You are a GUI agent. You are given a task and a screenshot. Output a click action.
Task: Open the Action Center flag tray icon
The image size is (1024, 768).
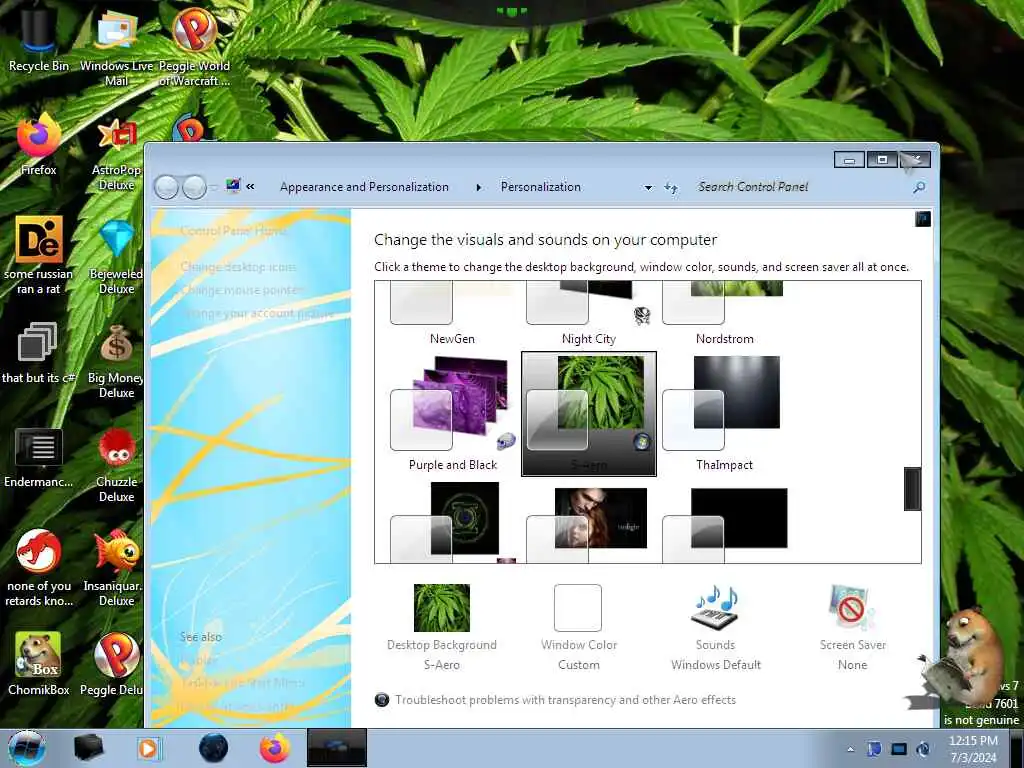[874, 749]
